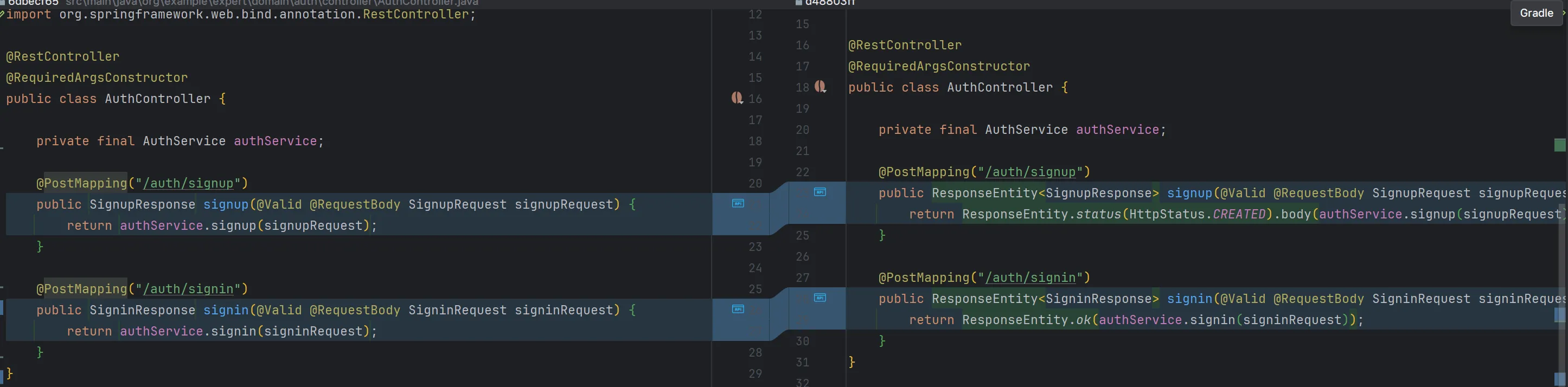
Task: Follow the /auth/signup URL in right pane
Action: pyautogui.click(x=1030, y=172)
